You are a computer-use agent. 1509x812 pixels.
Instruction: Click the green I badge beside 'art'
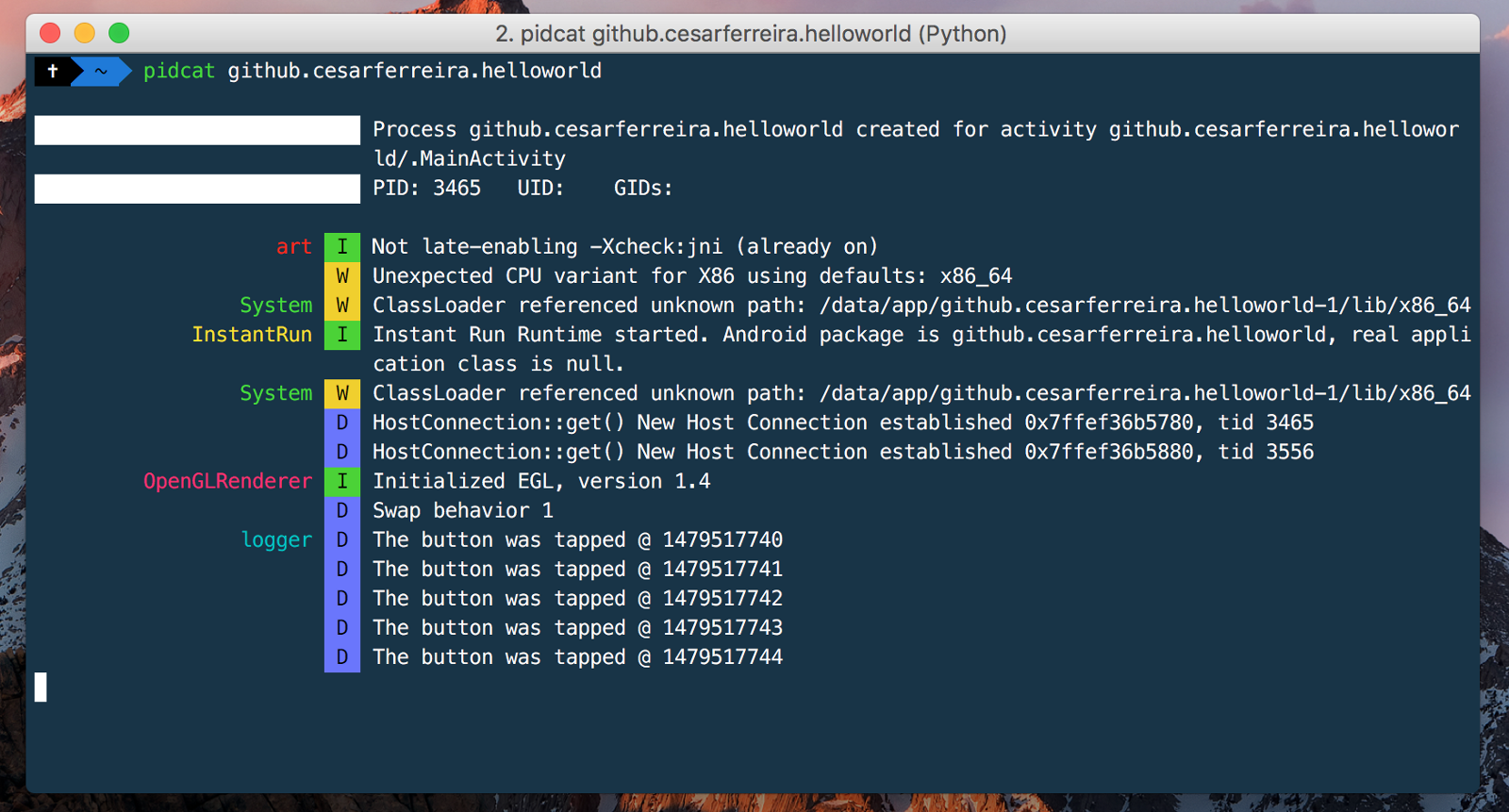tap(342, 247)
